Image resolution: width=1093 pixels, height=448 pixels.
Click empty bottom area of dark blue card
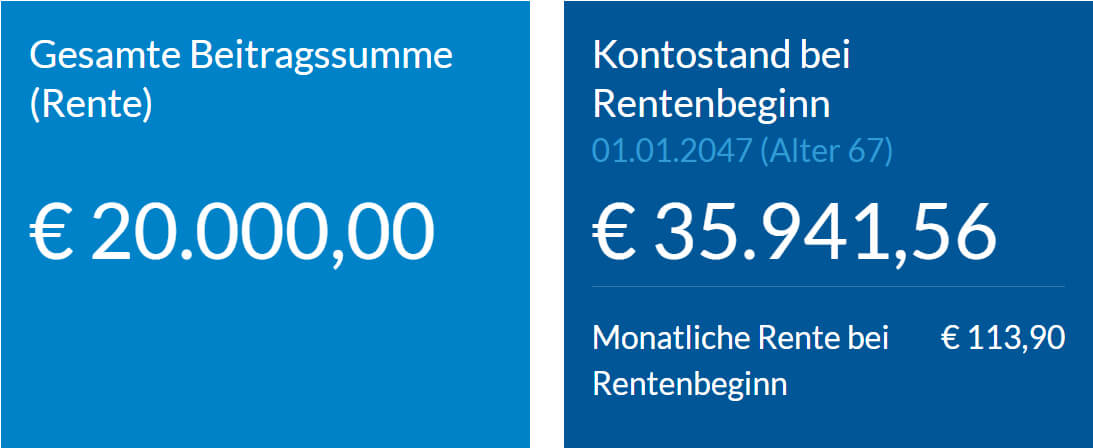828,425
